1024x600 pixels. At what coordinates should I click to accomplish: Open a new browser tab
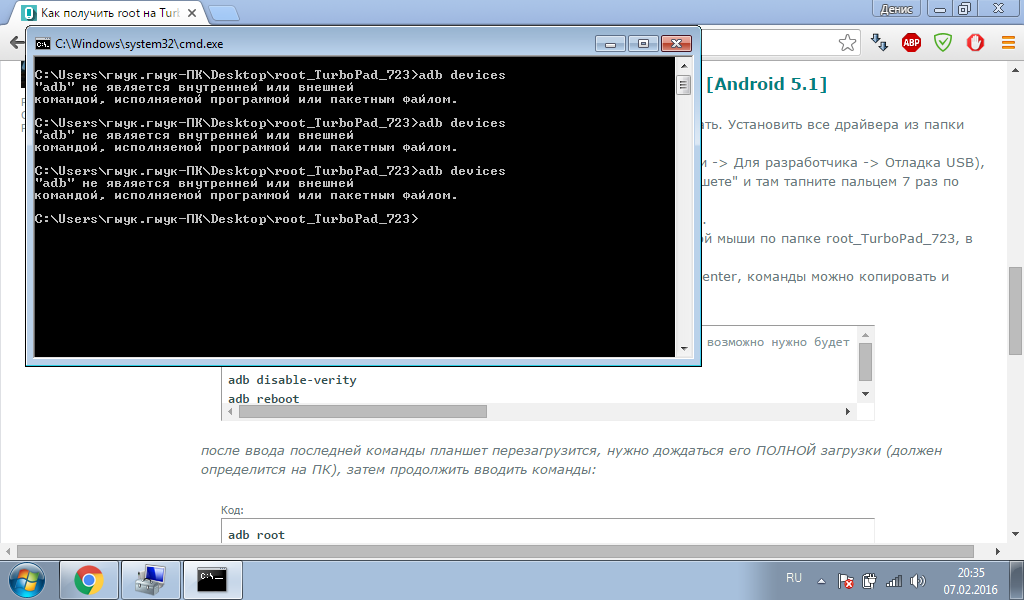tap(224, 12)
